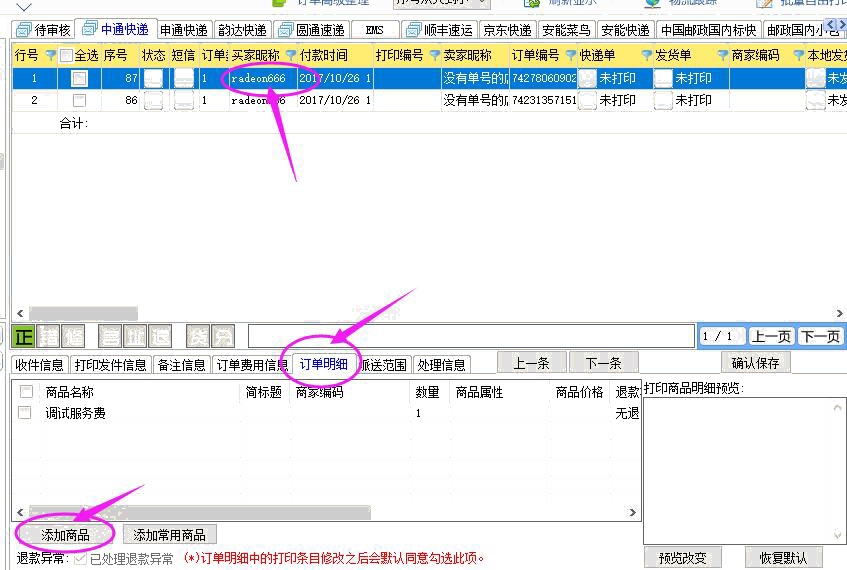This screenshot has width=847, height=570.
Task: Click the 确认保存 button
Action: [755, 363]
